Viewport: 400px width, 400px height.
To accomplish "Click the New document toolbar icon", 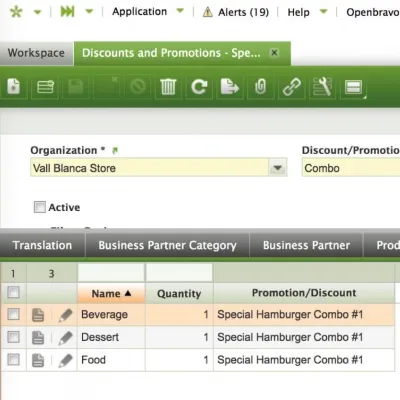I will click(x=14, y=87).
